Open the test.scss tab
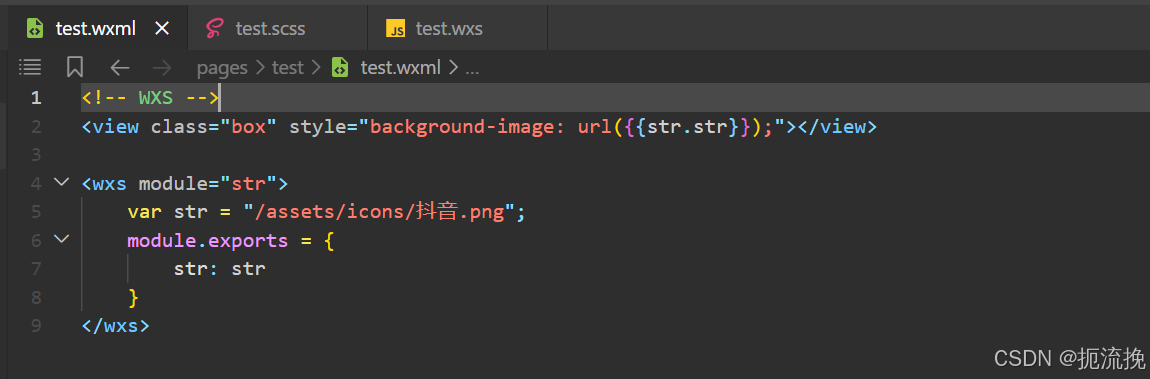Screen dimensions: 1150x379 tap(277, 29)
